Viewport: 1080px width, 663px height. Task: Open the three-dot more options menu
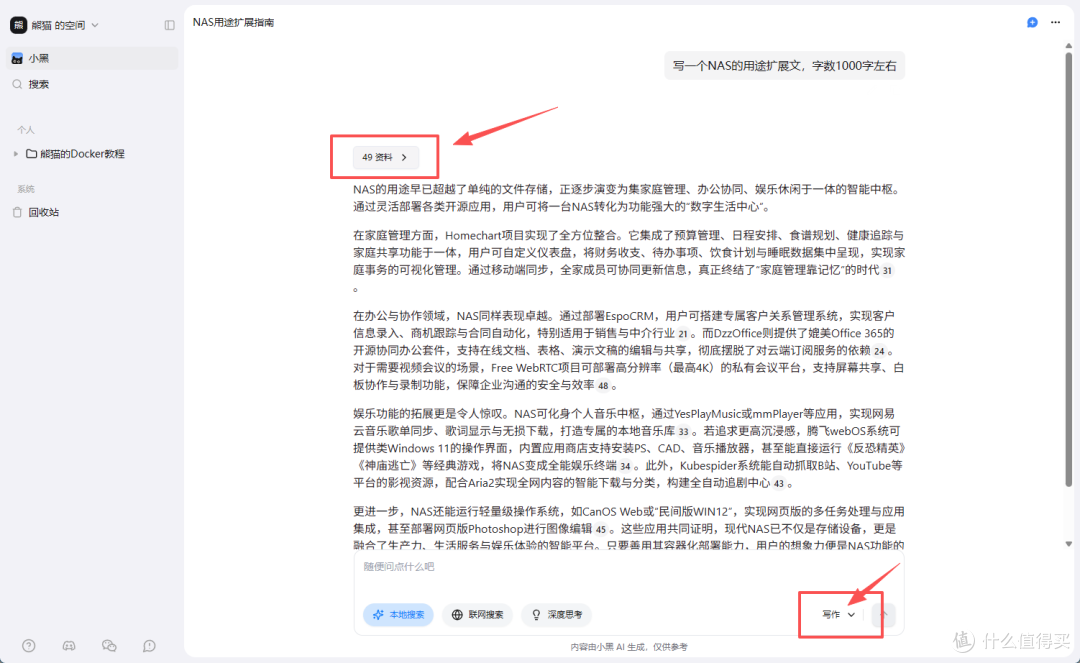pos(1055,23)
